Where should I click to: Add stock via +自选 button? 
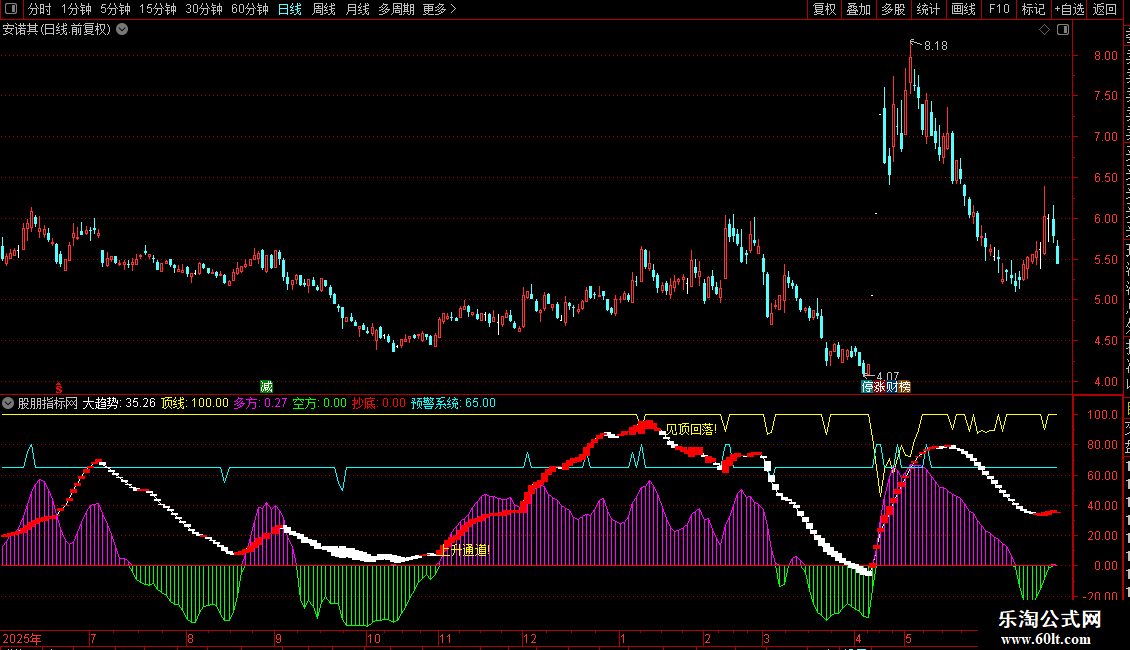tap(1069, 9)
